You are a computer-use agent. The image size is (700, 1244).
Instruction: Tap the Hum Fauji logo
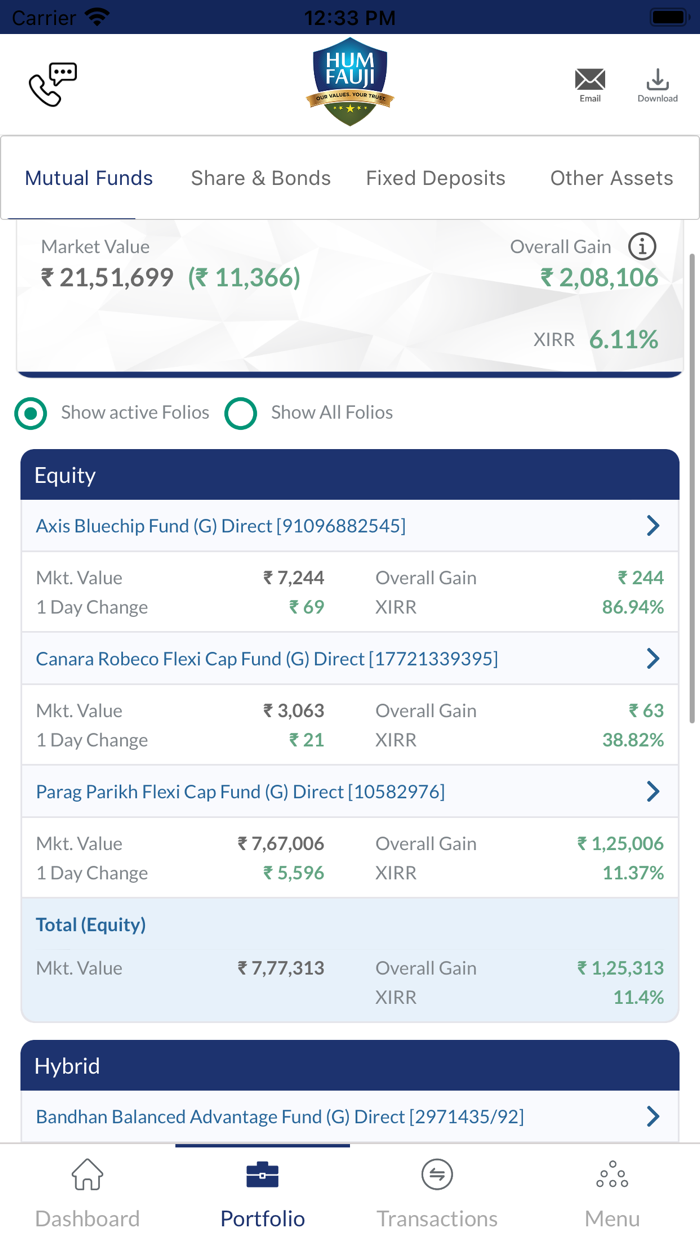tap(350, 82)
